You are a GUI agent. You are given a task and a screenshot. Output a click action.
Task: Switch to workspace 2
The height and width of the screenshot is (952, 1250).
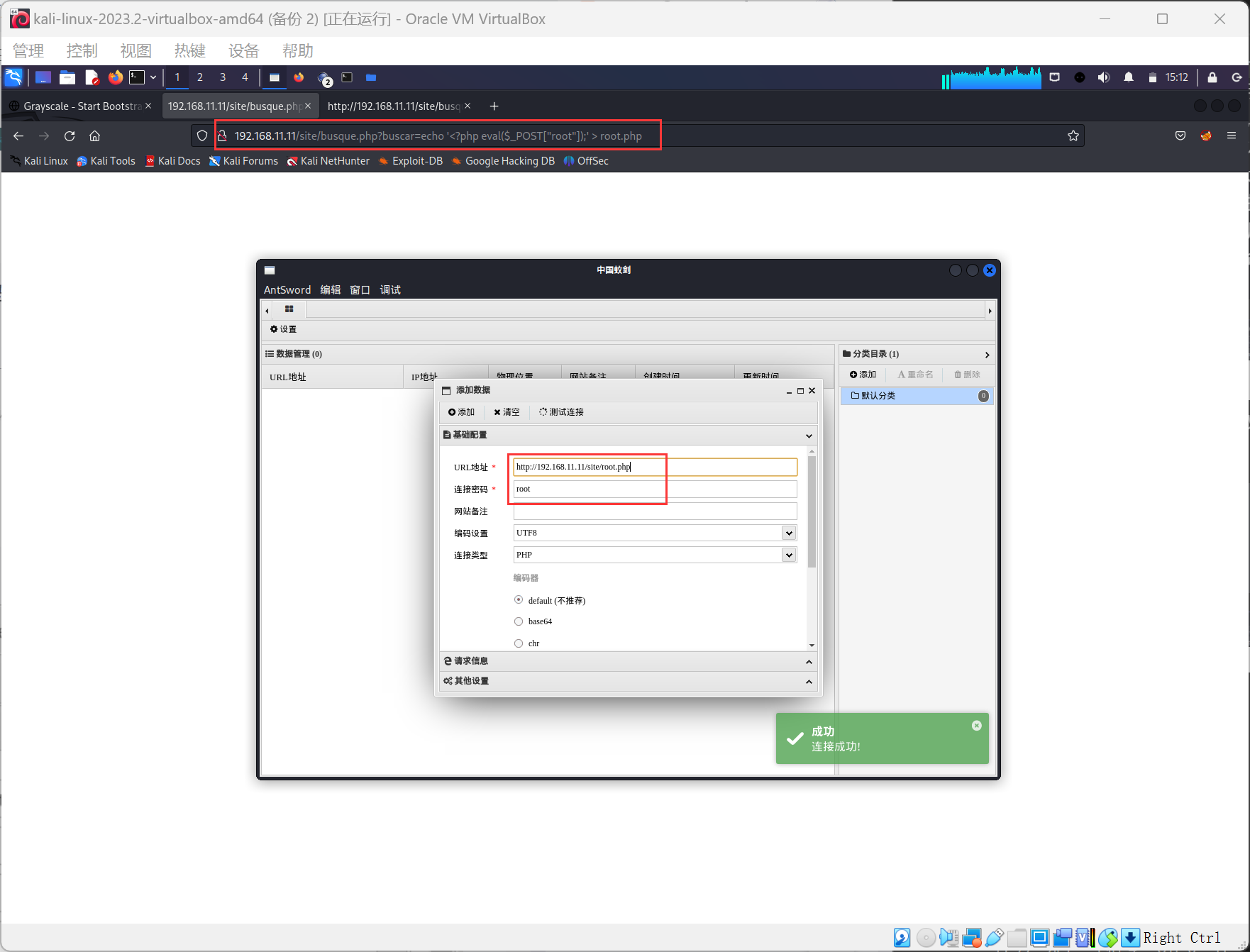[x=200, y=77]
